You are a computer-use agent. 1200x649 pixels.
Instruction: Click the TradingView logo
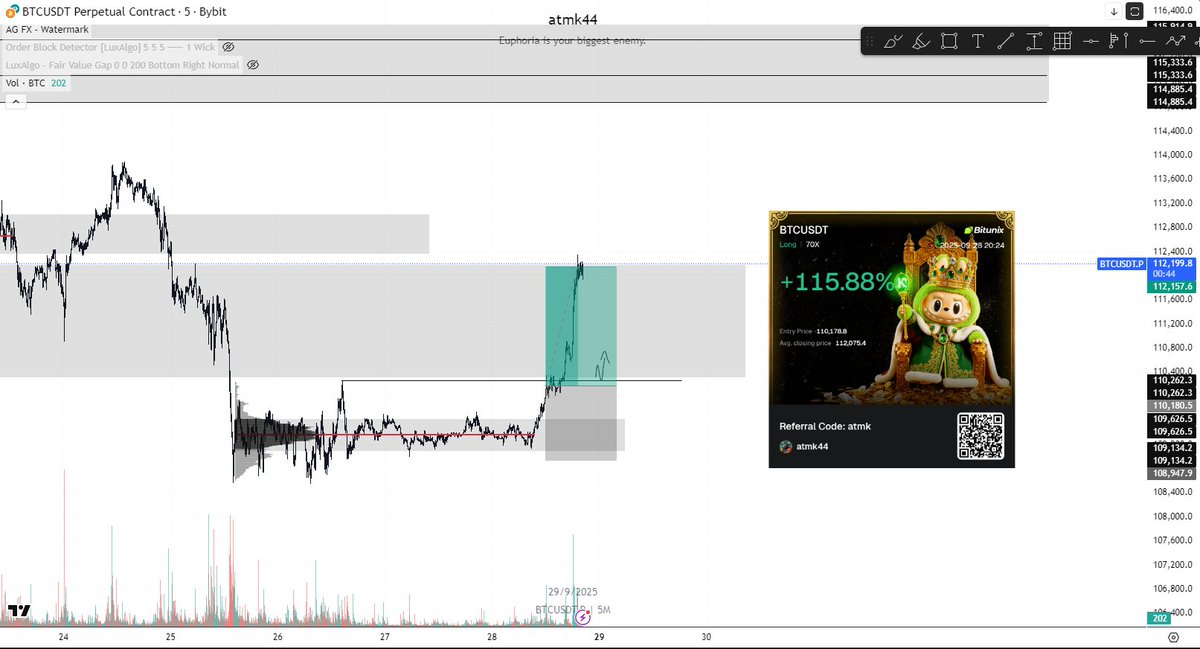[18, 610]
